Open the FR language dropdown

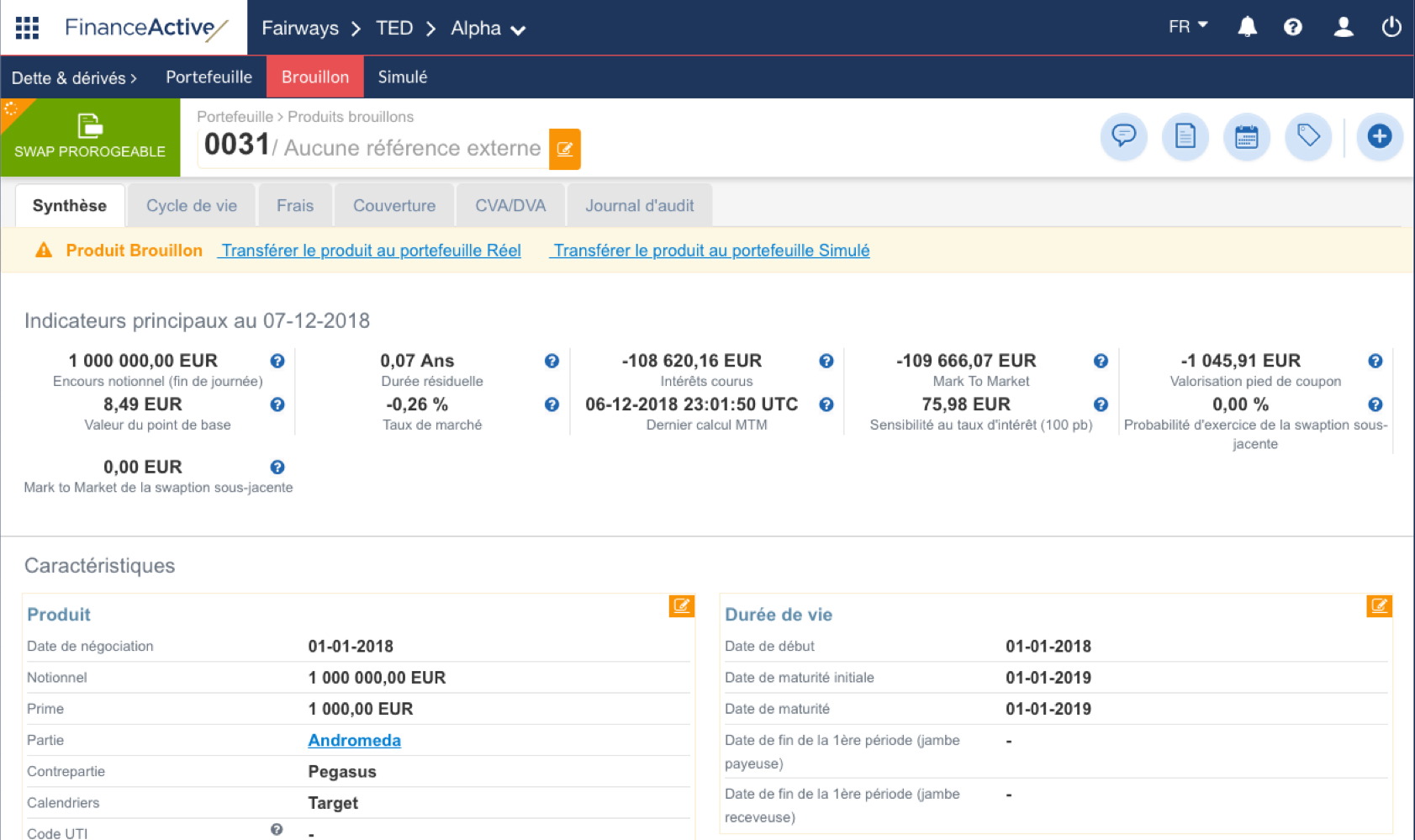coord(1186,26)
